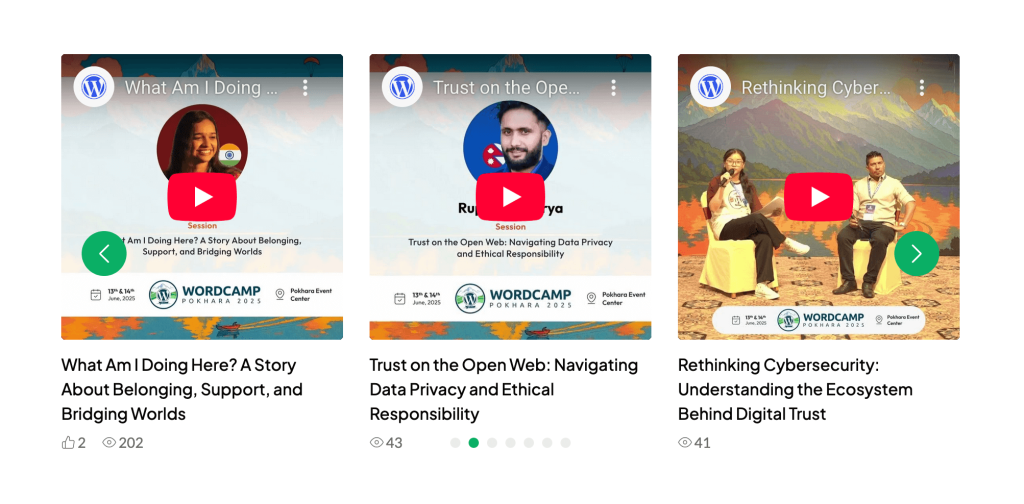Select the last carousel pagination dot

pos(566,443)
